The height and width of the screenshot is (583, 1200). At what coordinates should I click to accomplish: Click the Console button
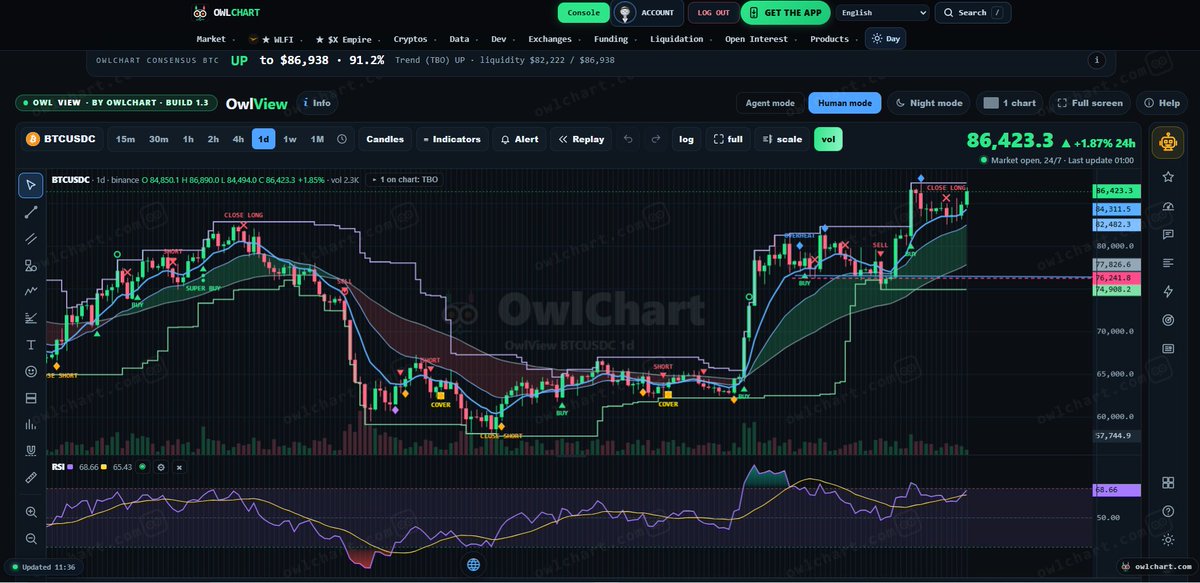pos(582,13)
